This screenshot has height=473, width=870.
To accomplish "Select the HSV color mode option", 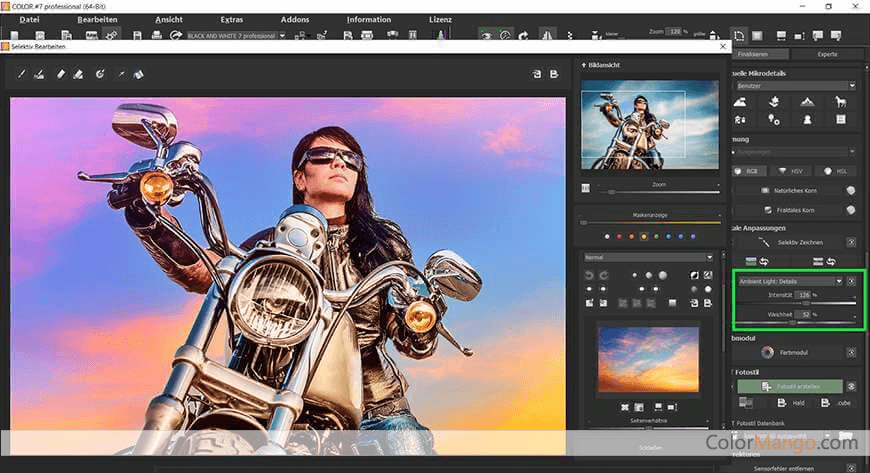I will [x=792, y=171].
